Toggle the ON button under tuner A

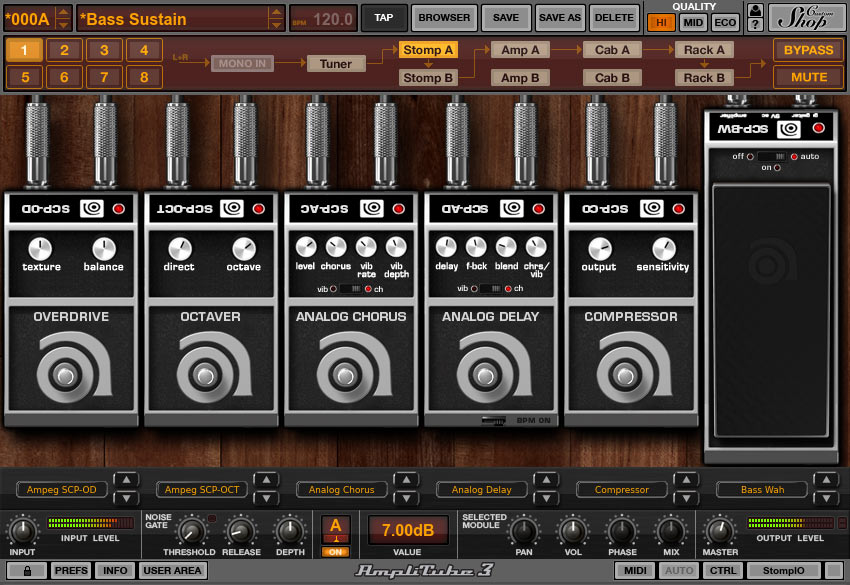pos(336,552)
